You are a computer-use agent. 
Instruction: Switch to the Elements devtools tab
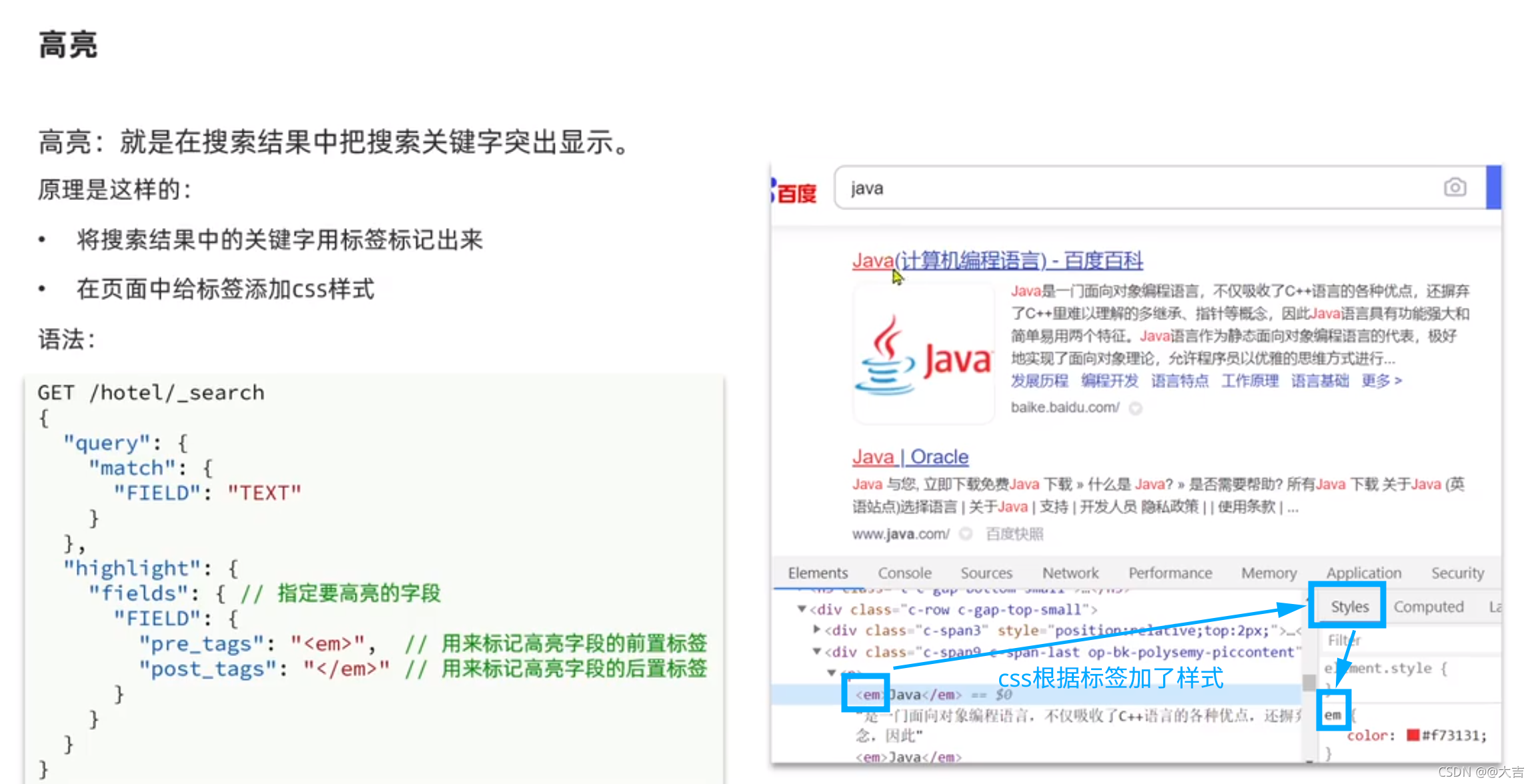point(818,573)
